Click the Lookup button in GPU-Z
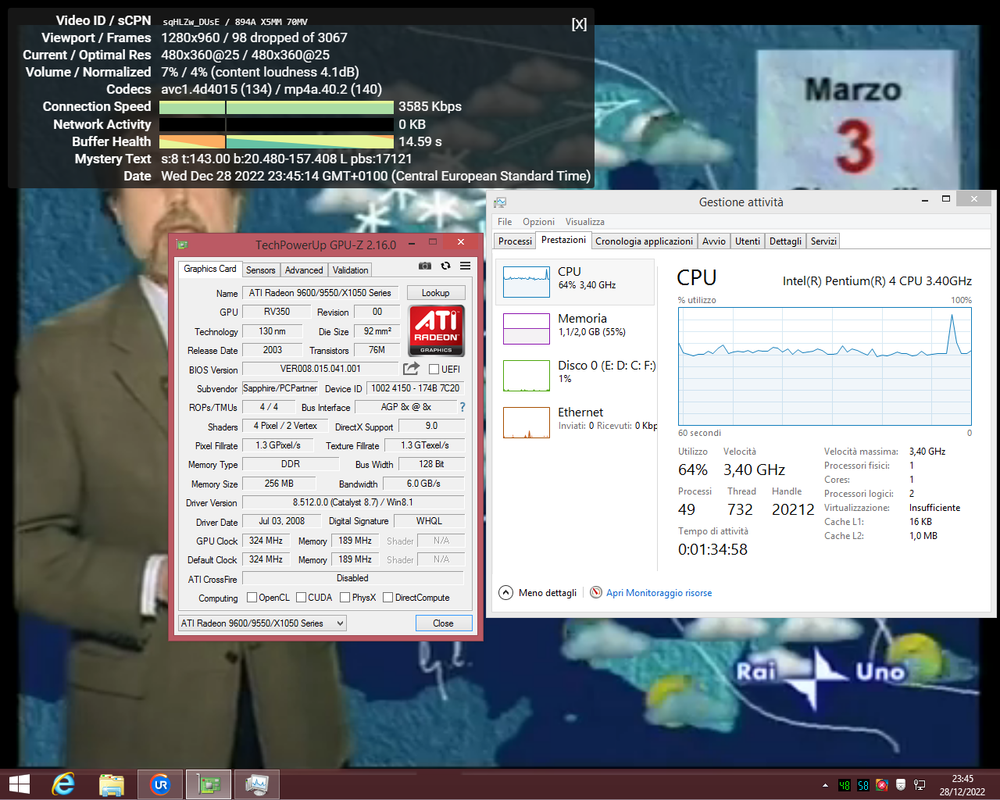Viewport: 1000px width, 800px height. tap(436, 292)
